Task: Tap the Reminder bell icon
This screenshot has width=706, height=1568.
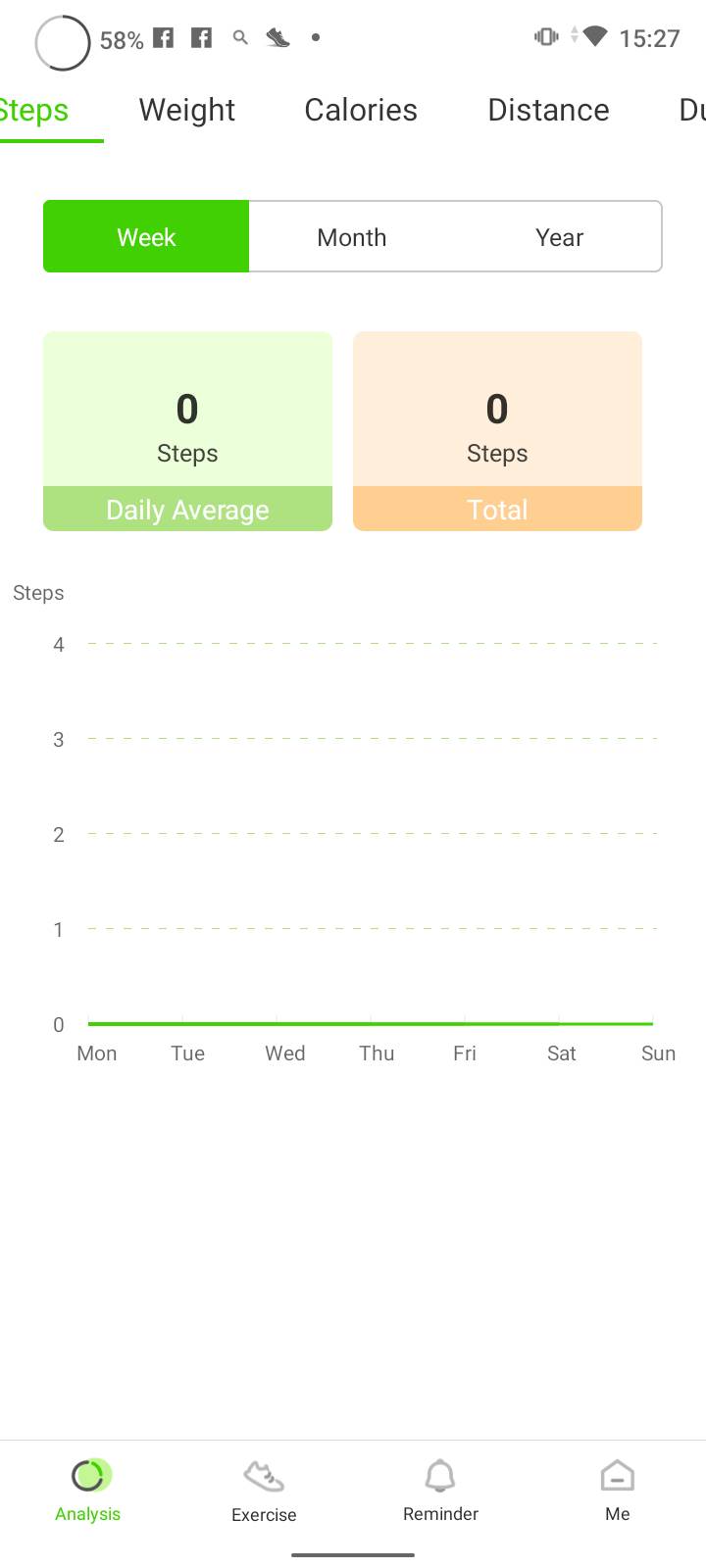Action: 440,1476
